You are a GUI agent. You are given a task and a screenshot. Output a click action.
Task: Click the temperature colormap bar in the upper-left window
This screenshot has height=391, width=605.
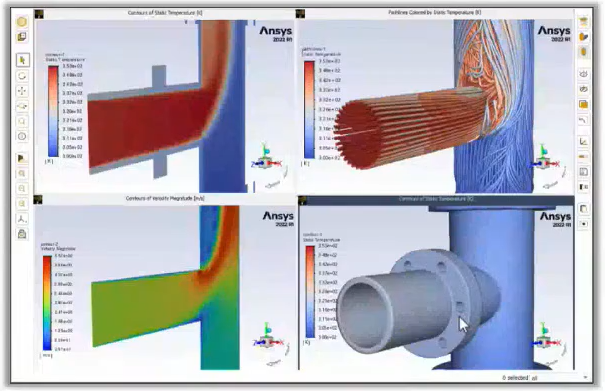pos(53,111)
